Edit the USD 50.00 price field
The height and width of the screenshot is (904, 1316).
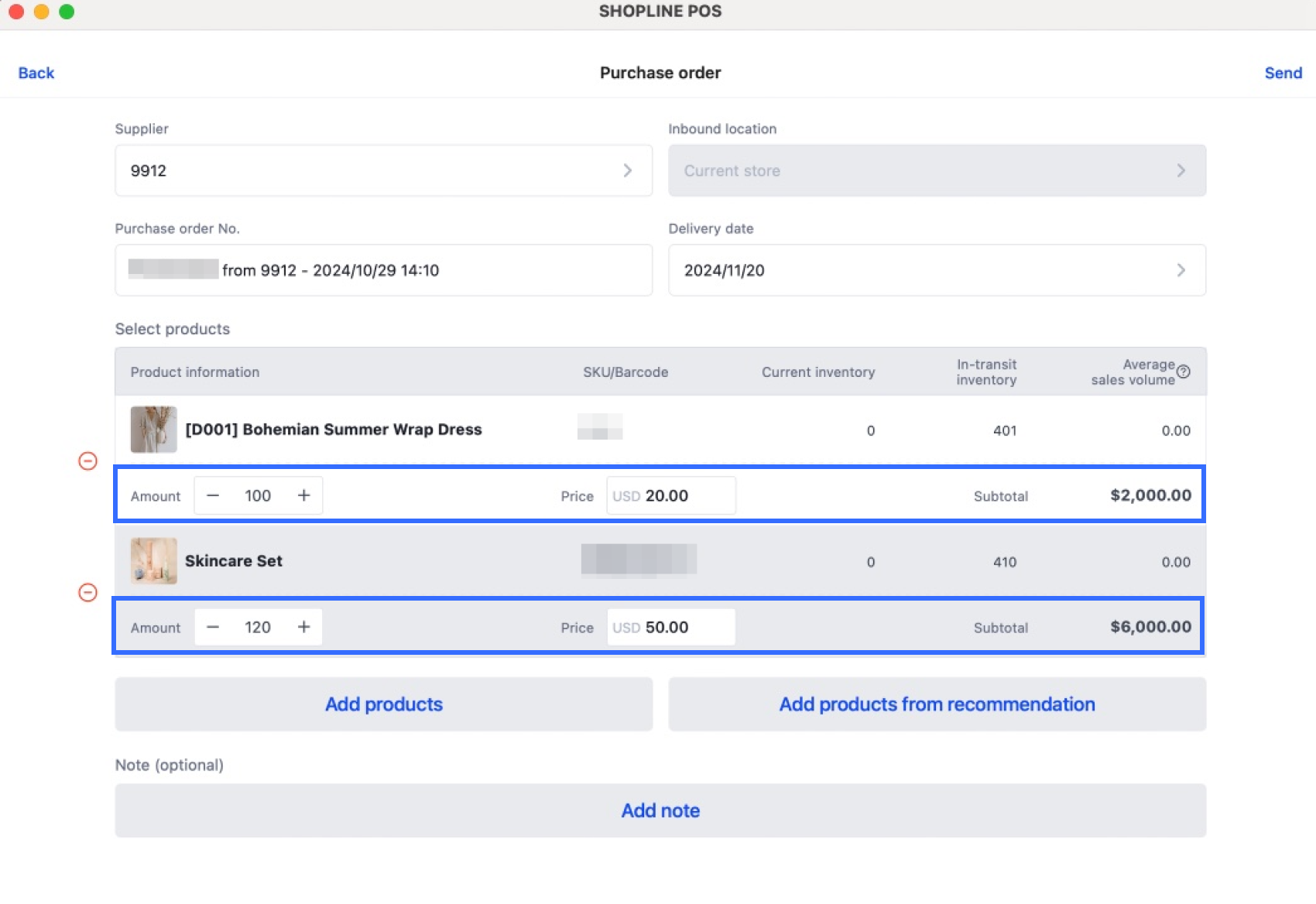tap(670, 628)
